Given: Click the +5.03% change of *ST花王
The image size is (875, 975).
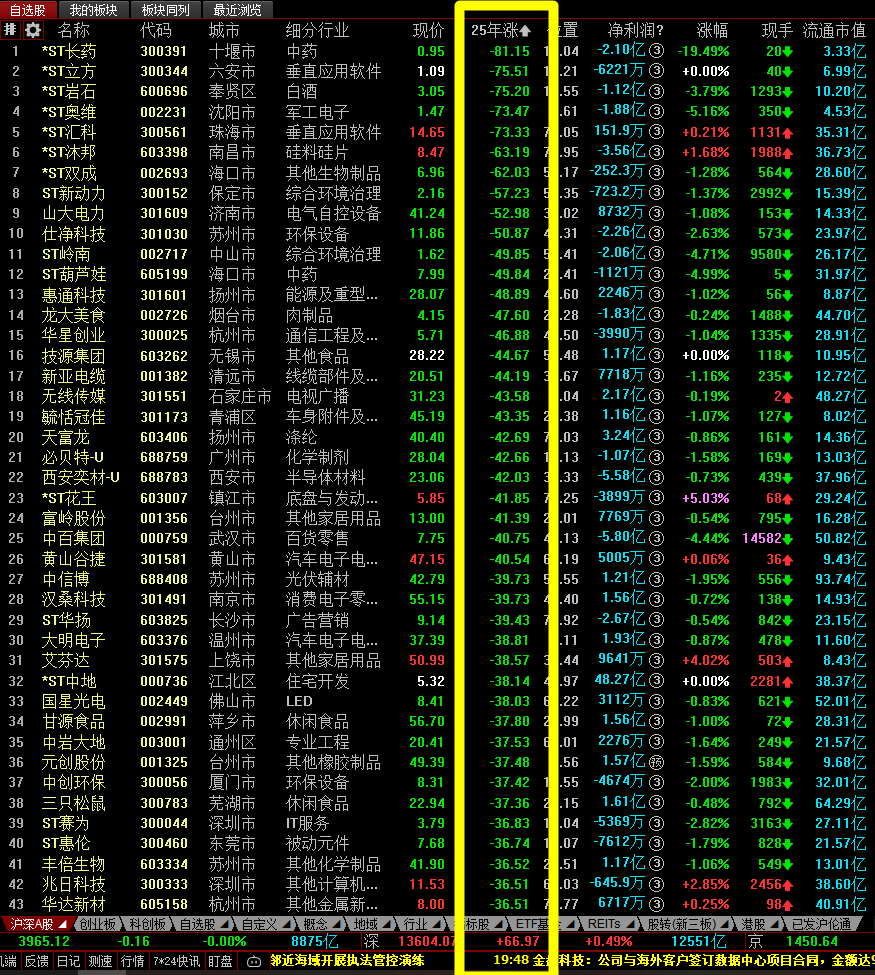Looking at the screenshot, I should click(x=706, y=498).
